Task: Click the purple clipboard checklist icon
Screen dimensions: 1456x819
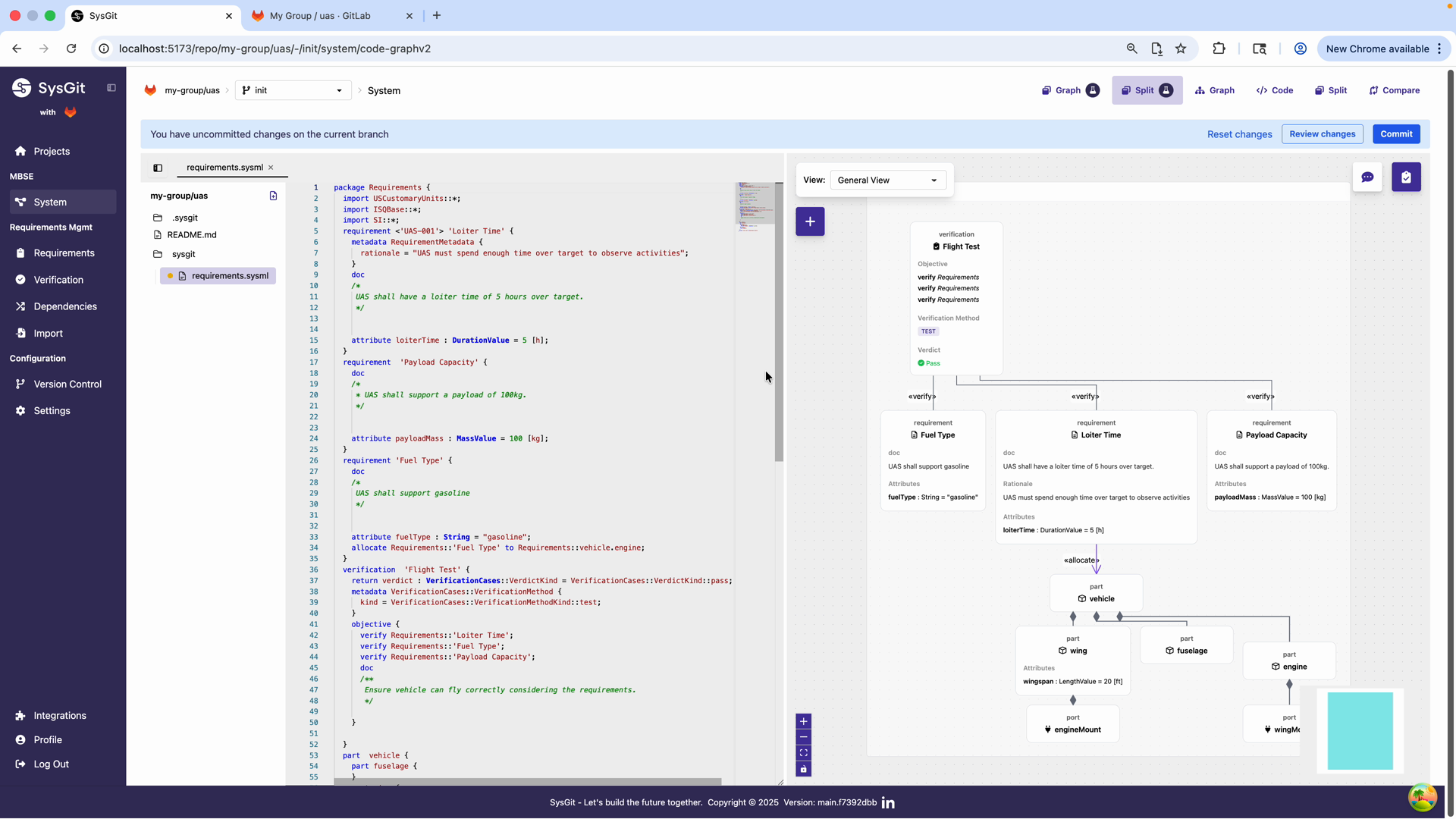Action: click(1406, 177)
